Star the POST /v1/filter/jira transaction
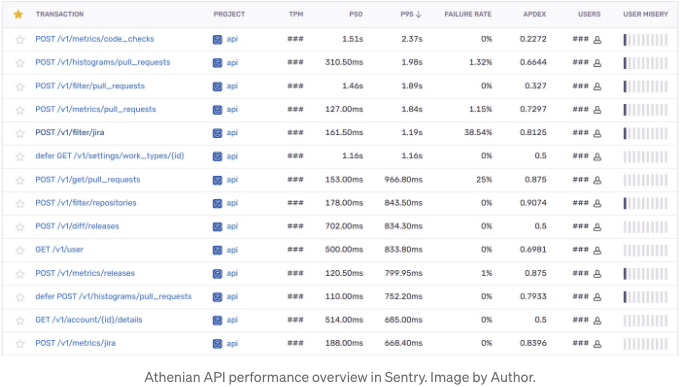The height and width of the screenshot is (387, 680). (20, 133)
